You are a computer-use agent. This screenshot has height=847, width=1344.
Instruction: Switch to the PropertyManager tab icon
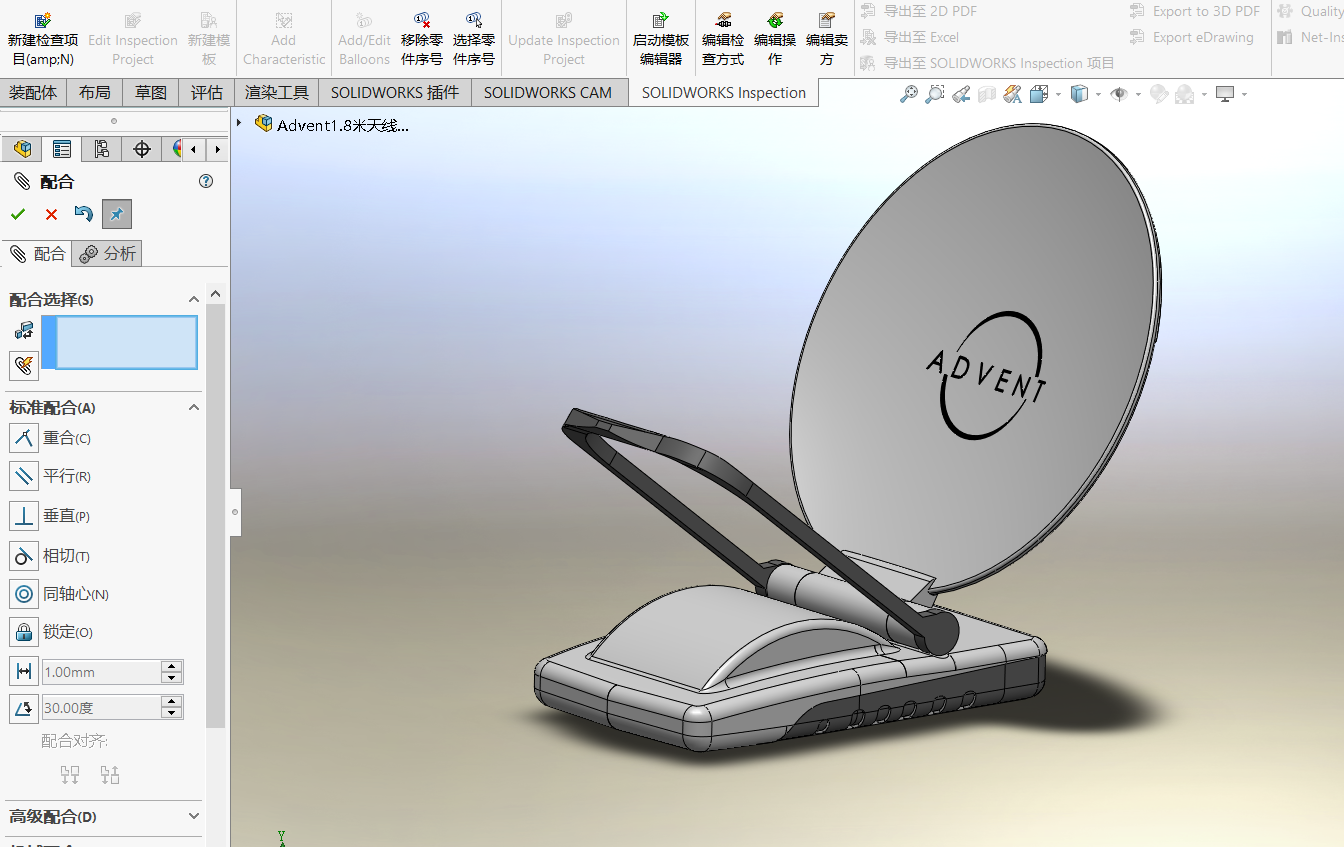click(x=62, y=149)
